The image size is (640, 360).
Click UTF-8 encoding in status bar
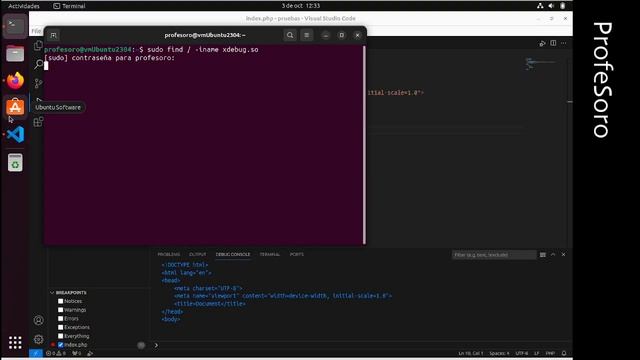(522, 353)
